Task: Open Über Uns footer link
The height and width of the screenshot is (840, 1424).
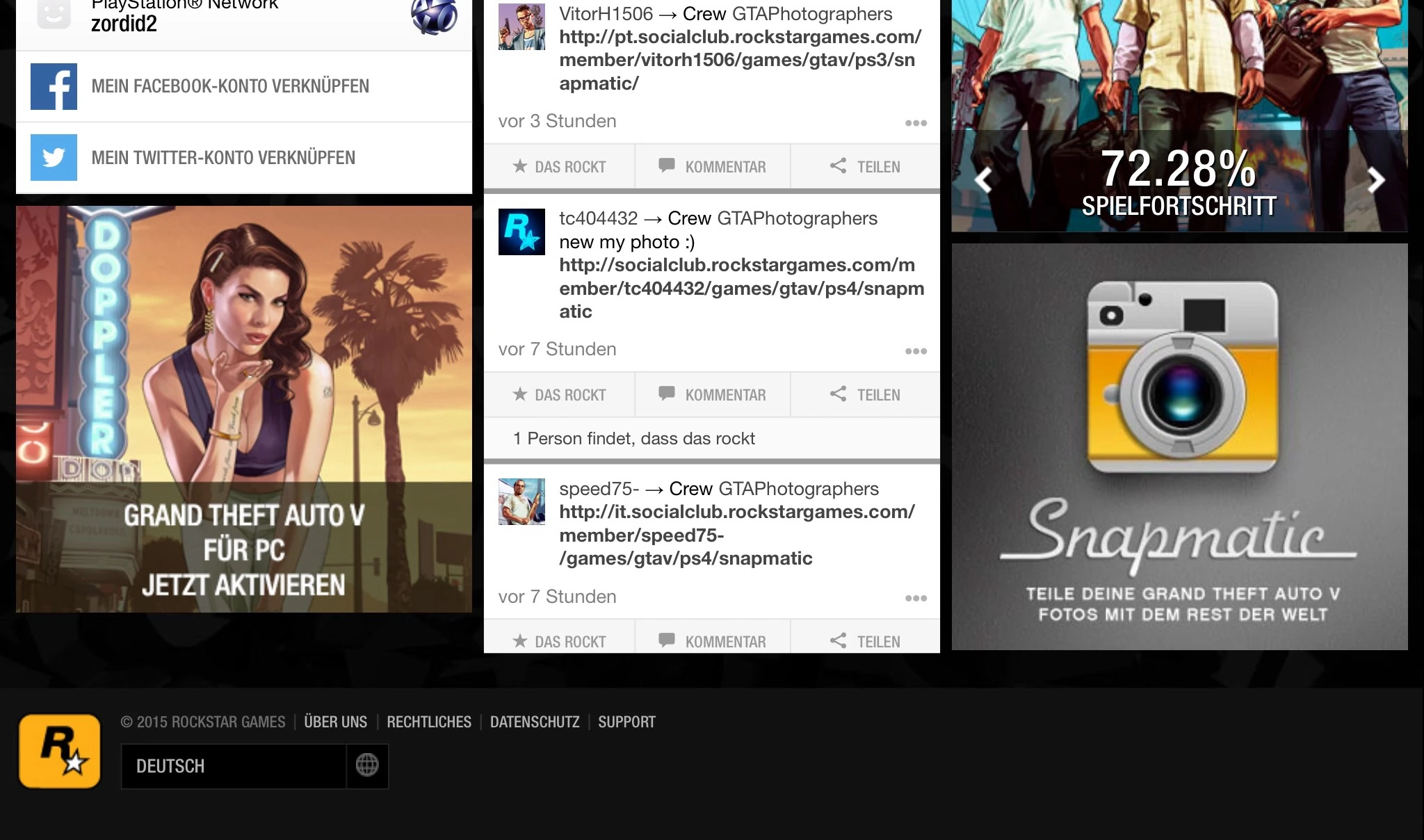Action: (335, 722)
